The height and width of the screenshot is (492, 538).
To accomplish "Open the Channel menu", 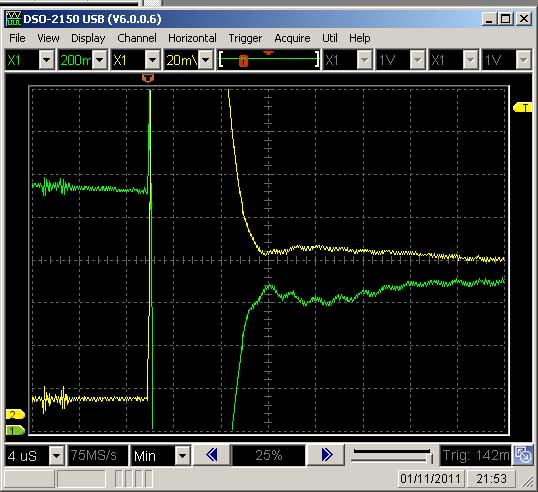I will point(137,38).
